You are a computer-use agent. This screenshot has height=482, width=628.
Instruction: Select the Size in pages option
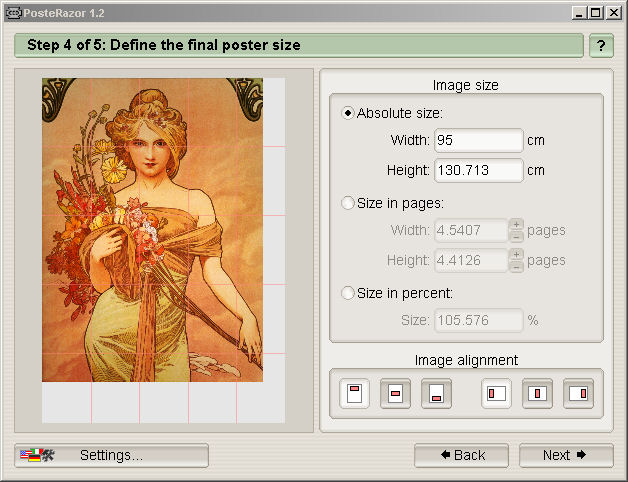348,203
